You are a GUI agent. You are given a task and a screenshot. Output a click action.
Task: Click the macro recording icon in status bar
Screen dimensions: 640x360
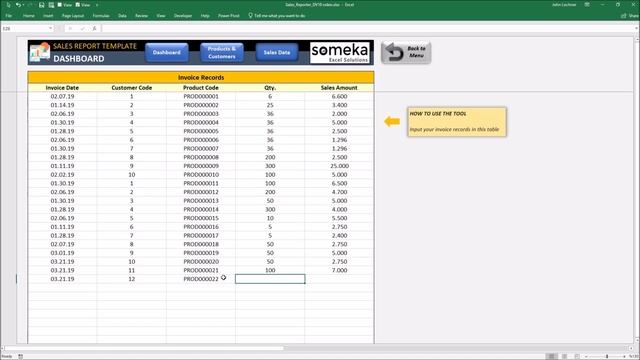click(x=20, y=356)
